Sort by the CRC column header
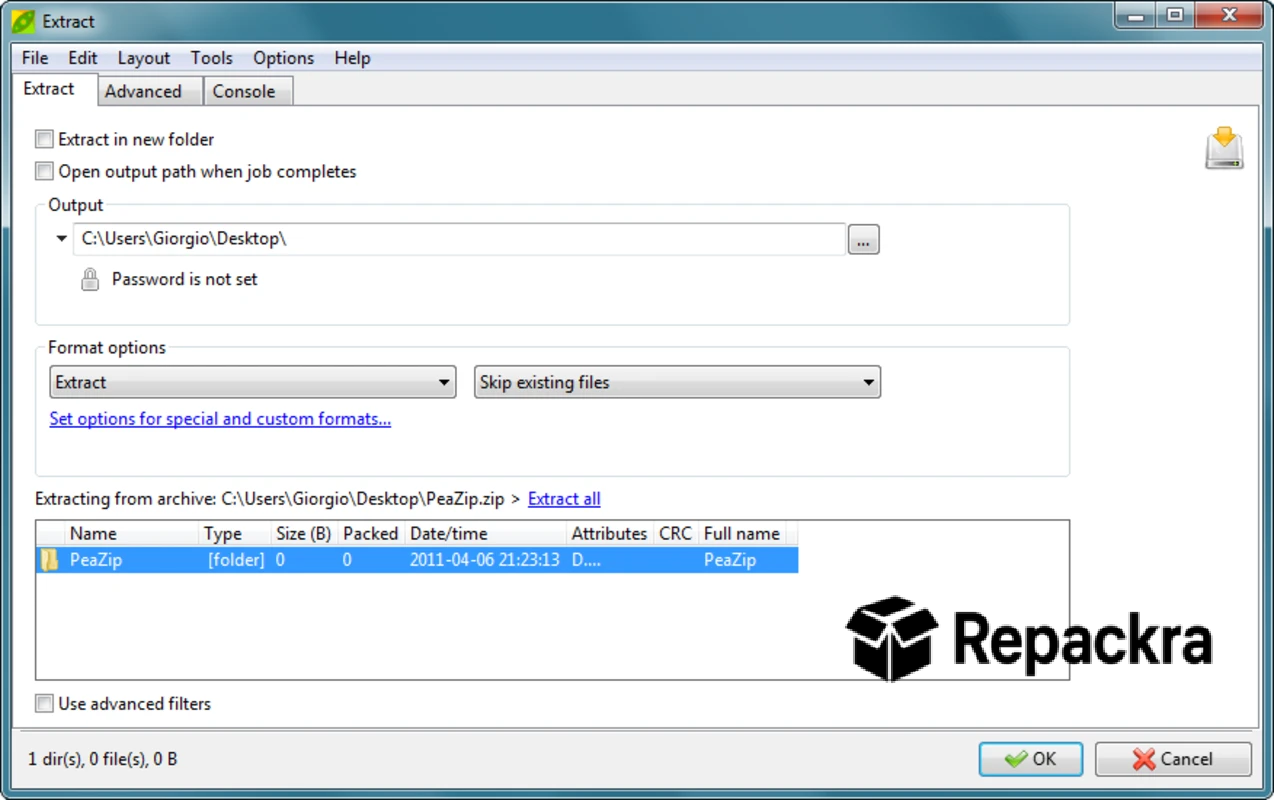This screenshot has width=1274, height=800. (676, 533)
